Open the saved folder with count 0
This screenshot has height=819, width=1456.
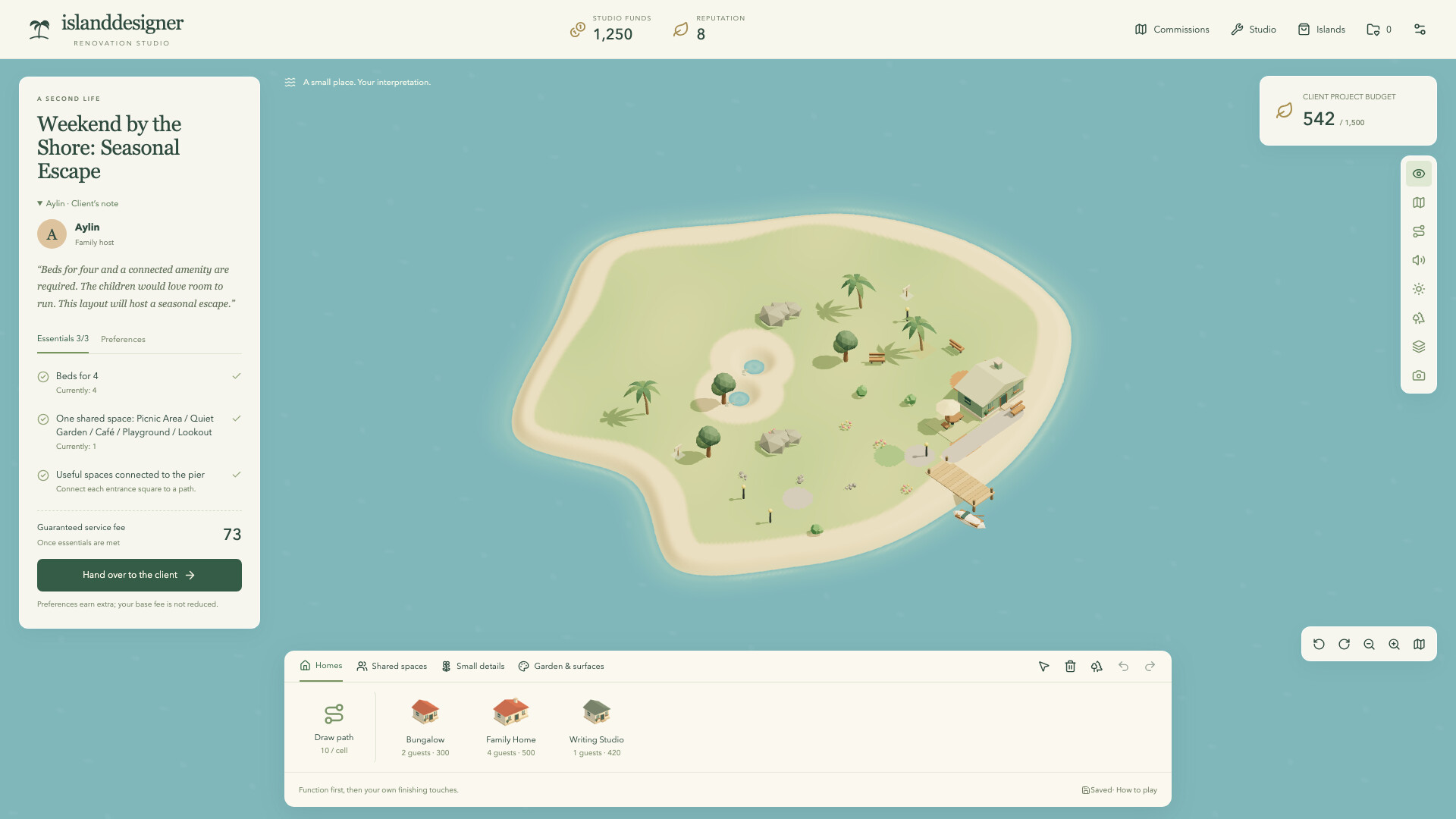[x=1379, y=30]
